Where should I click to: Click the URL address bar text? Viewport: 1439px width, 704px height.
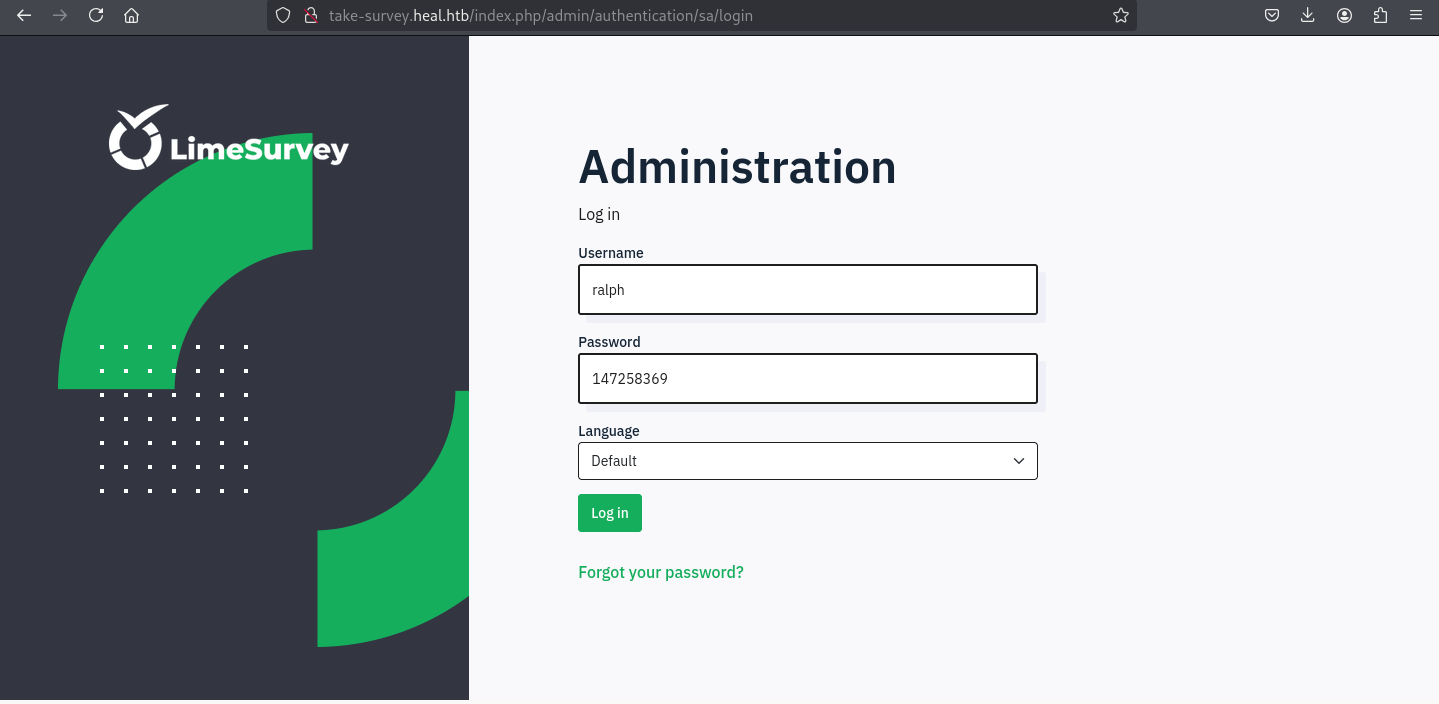point(541,16)
